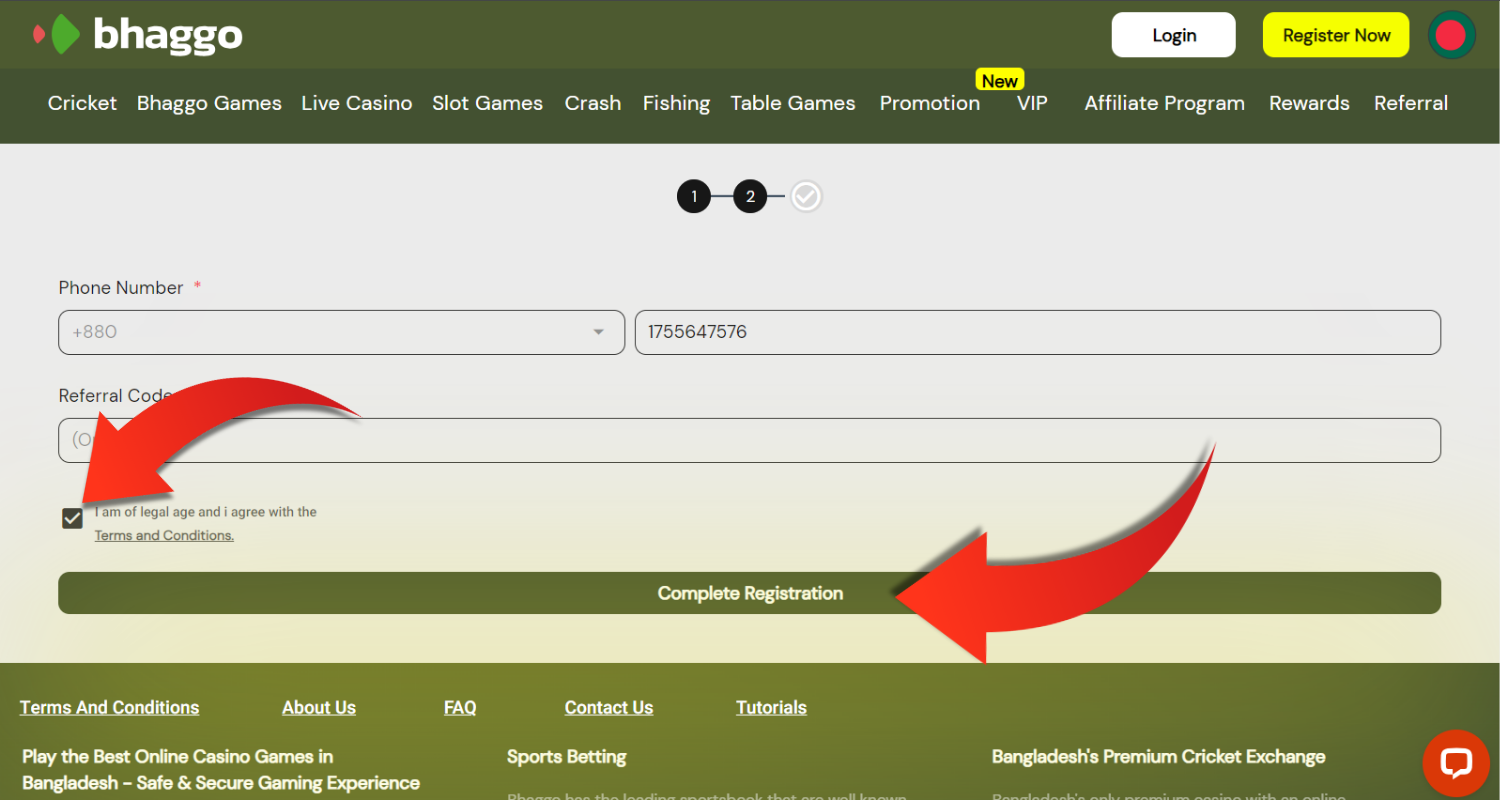Open the Crash games menu

pyautogui.click(x=593, y=103)
